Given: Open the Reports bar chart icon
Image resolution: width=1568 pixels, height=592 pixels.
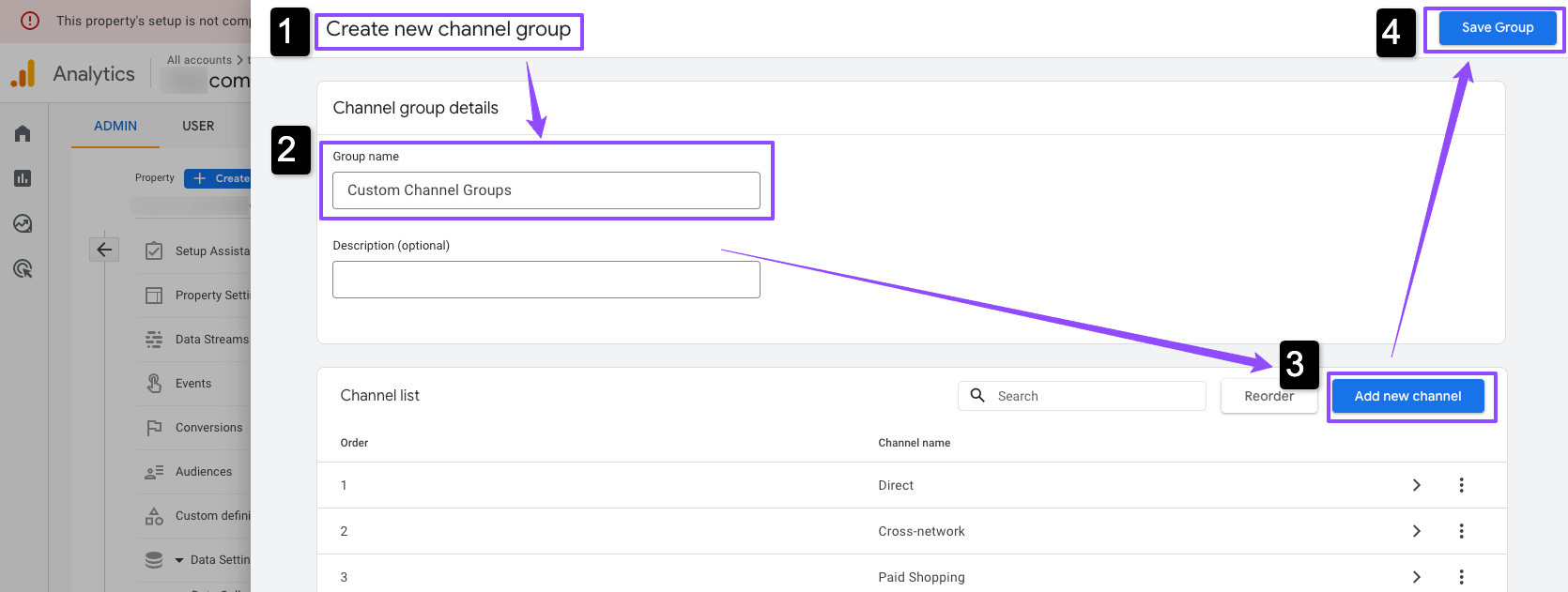Looking at the screenshot, I should [x=23, y=178].
